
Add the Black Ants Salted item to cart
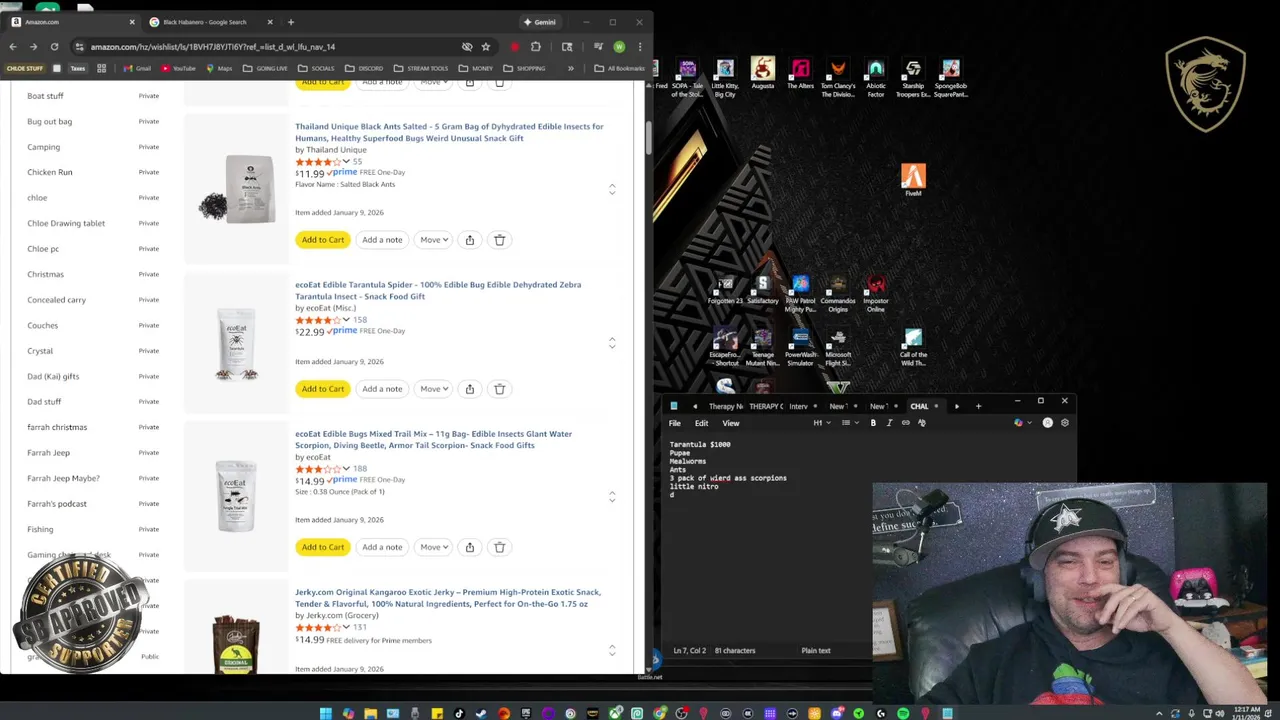click(323, 240)
